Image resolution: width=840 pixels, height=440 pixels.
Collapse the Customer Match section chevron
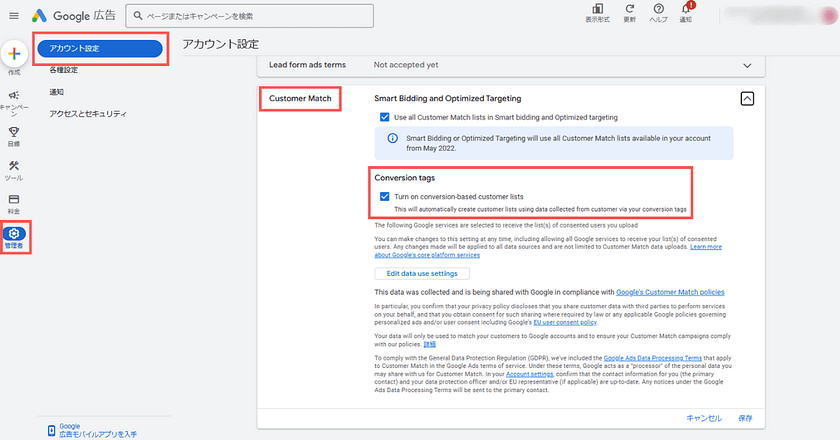pos(746,98)
